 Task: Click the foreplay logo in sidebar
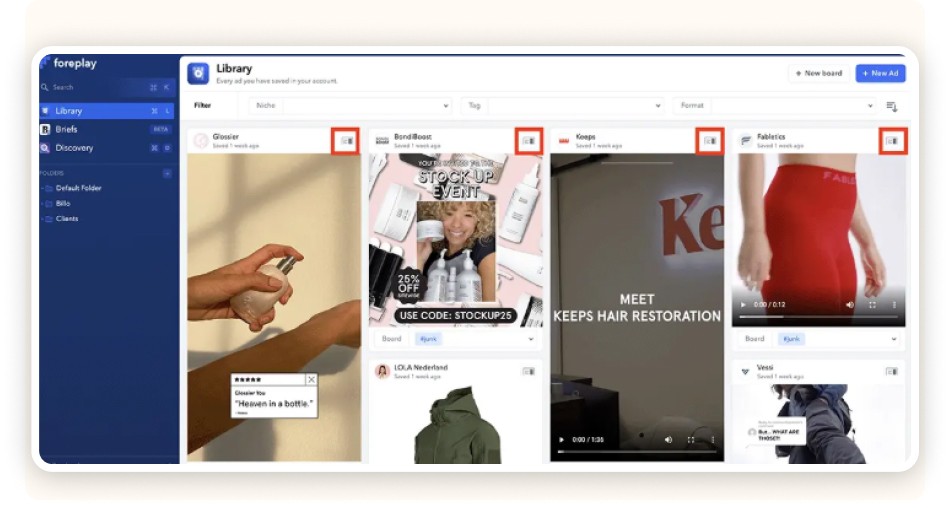click(69, 63)
